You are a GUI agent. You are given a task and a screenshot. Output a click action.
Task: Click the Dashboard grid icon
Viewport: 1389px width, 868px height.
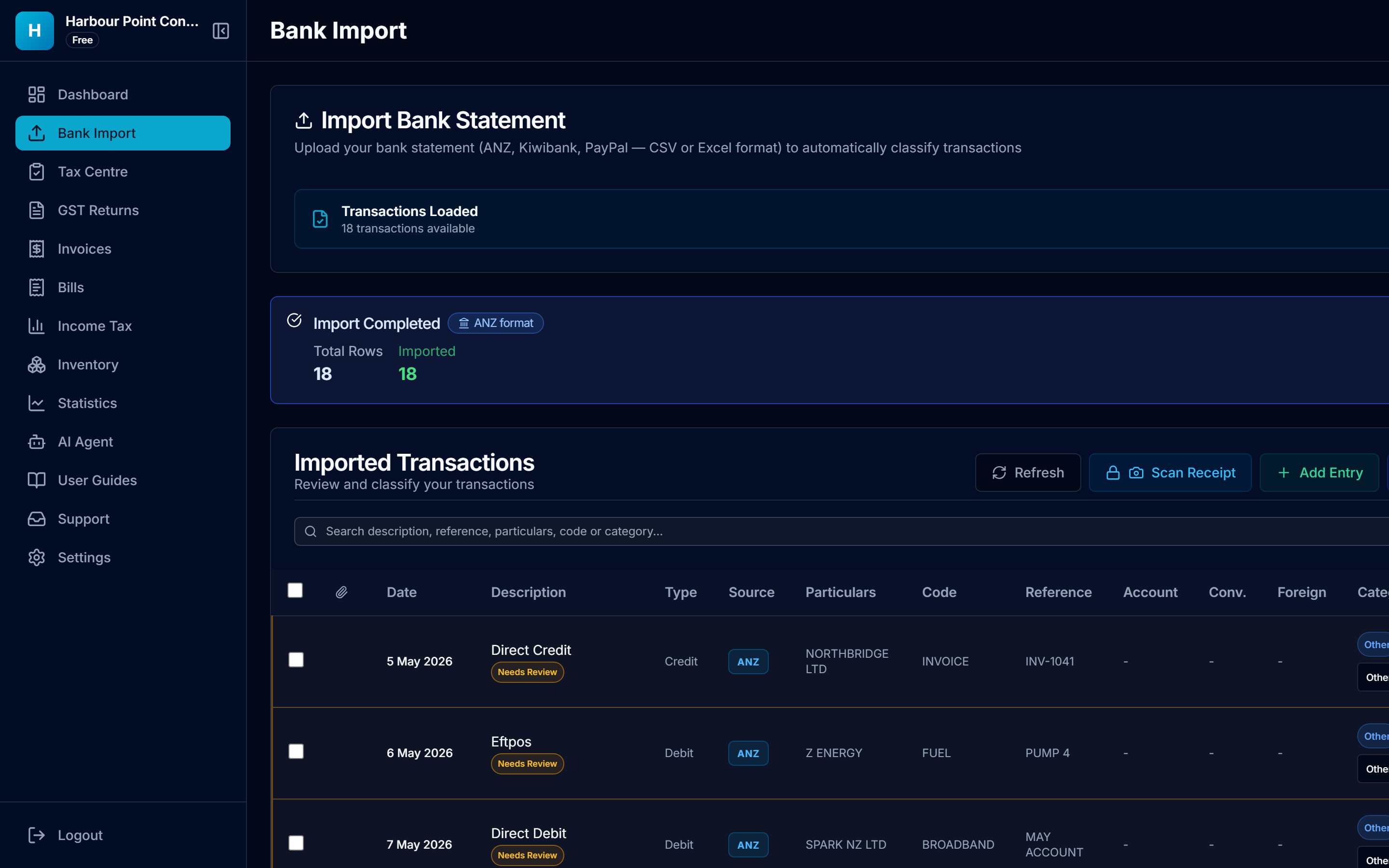37,95
